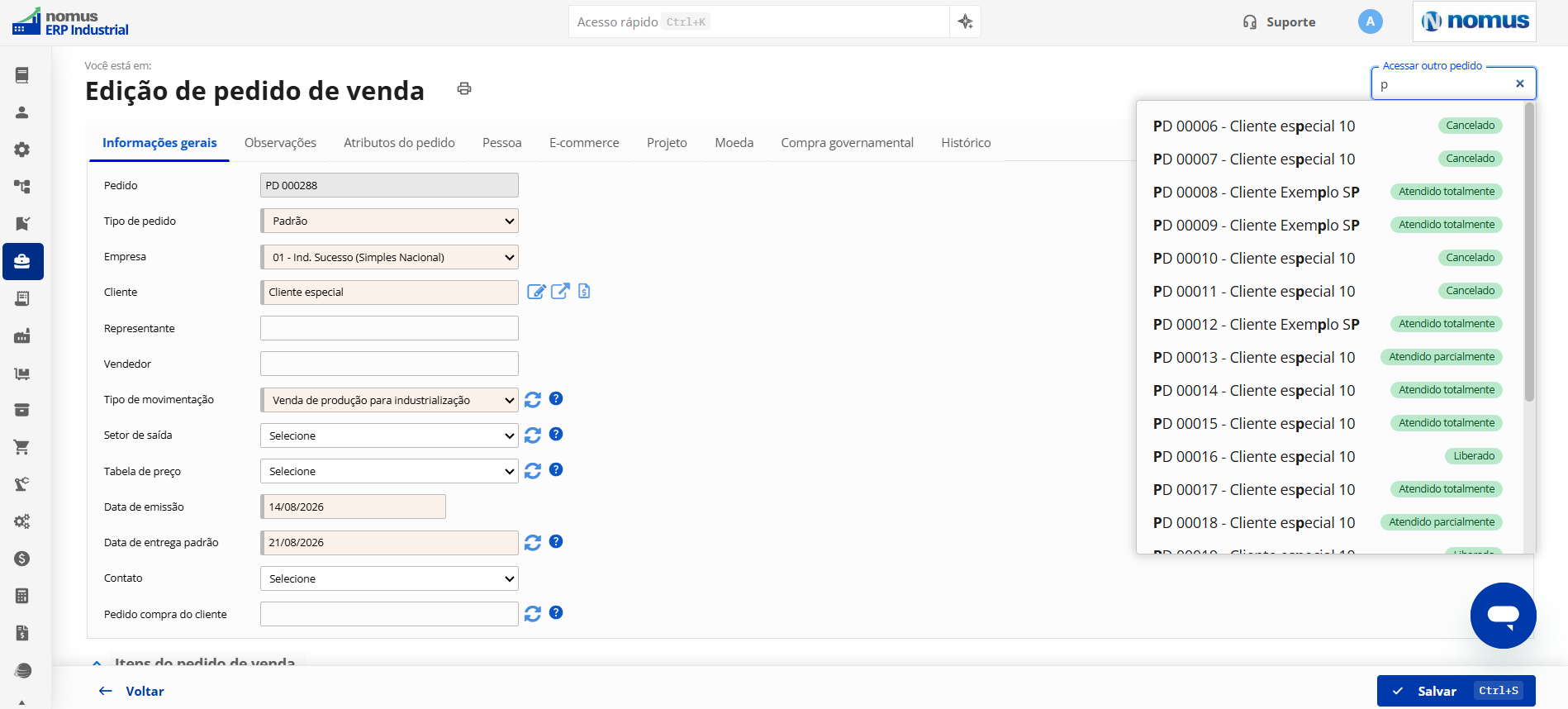Show help for Tabela de preço
Screen dimensions: 1568x709
point(556,469)
